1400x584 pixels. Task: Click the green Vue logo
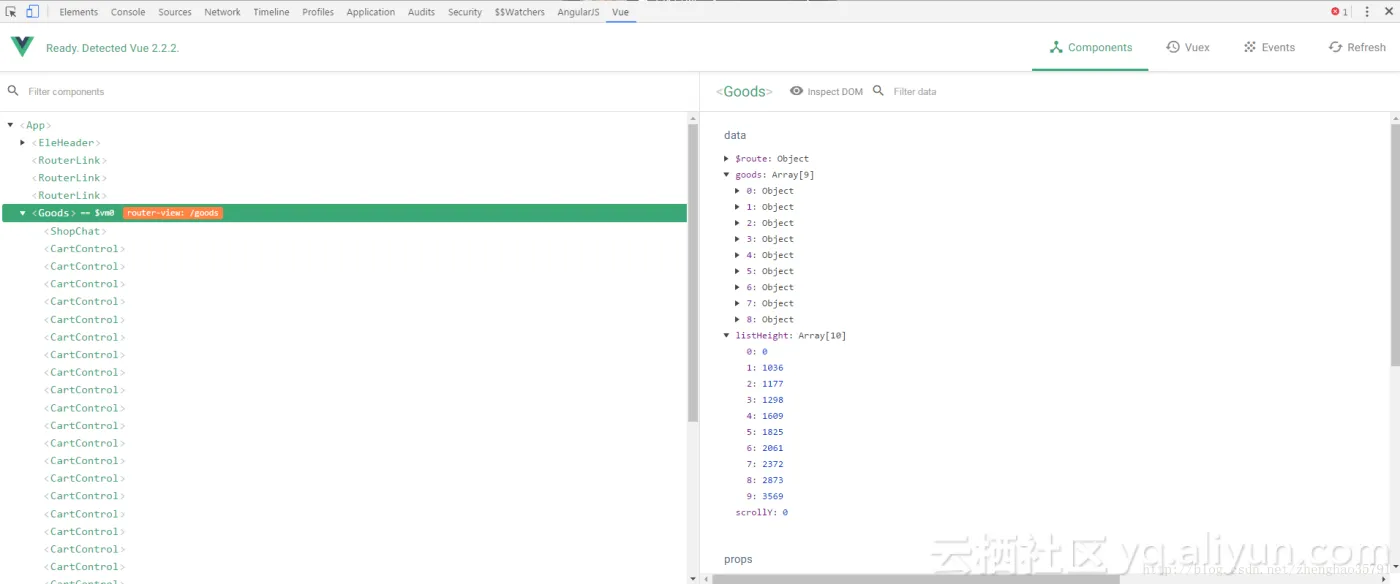click(x=22, y=47)
